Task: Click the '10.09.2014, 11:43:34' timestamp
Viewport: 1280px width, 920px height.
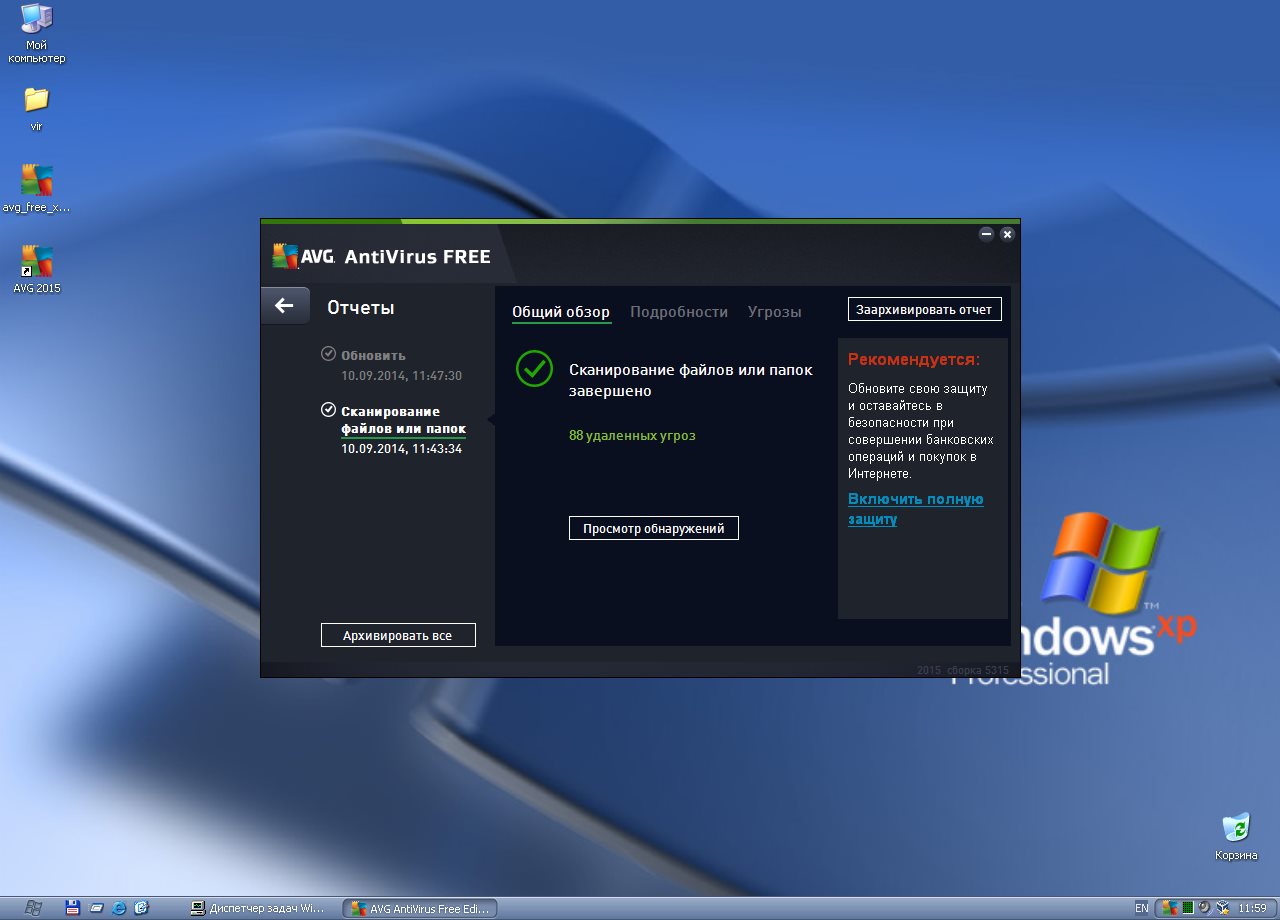Action: (x=401, y=448)
